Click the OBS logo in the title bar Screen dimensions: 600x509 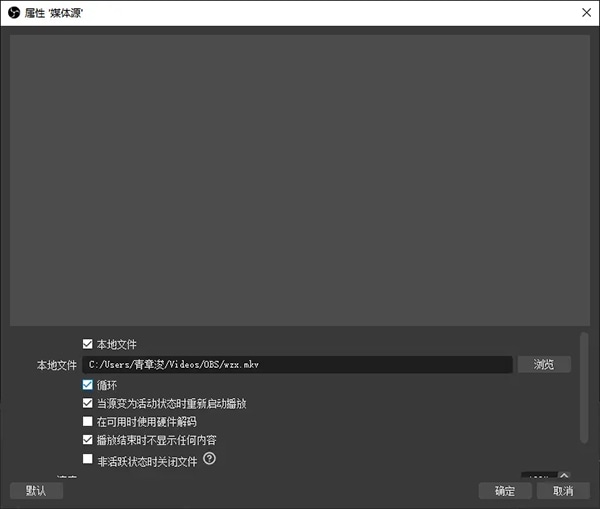tap(14, 13)
